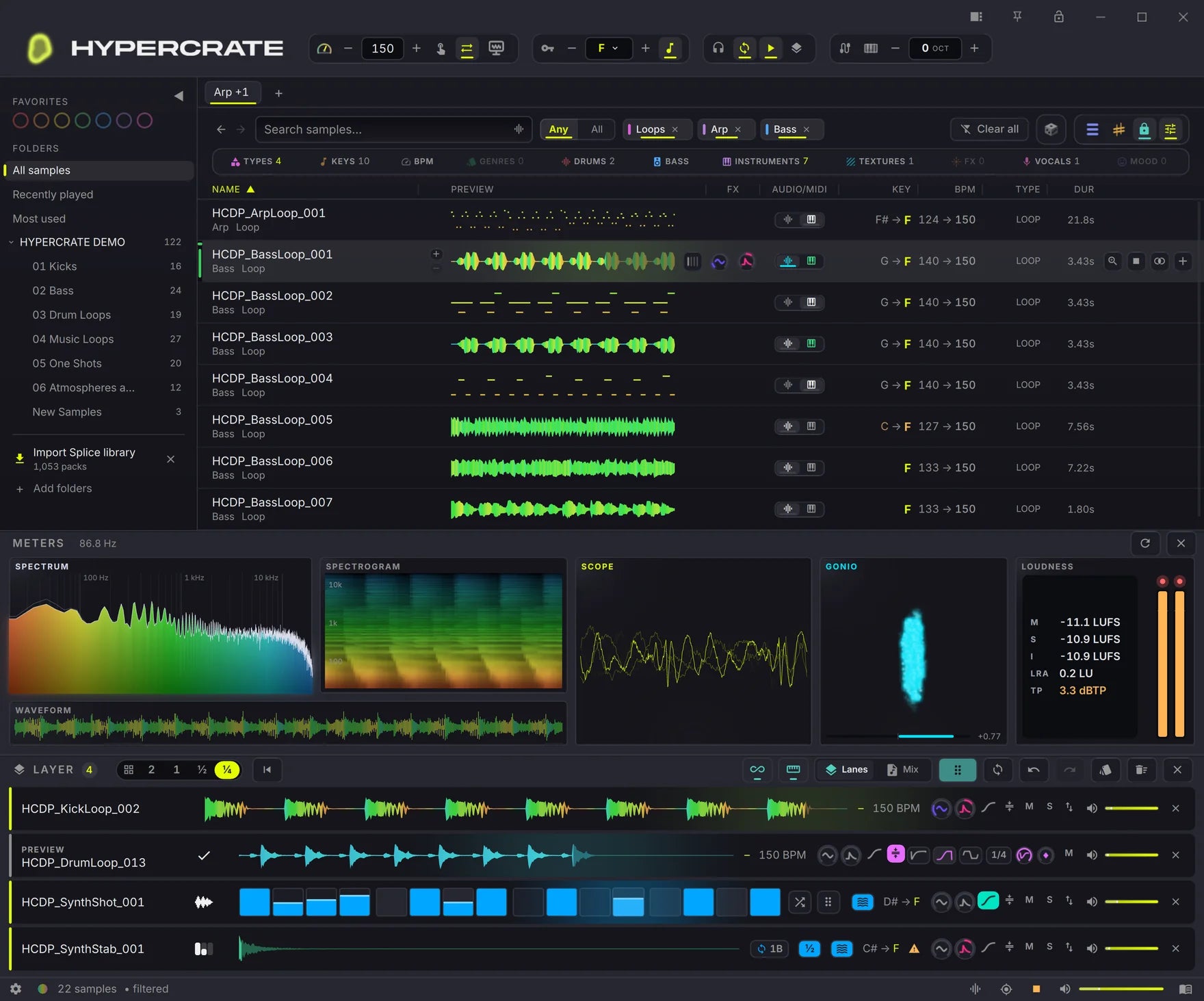1204x1001 pixels.
Task: Click the metronome tempo icon
Action: coord(324,49)
